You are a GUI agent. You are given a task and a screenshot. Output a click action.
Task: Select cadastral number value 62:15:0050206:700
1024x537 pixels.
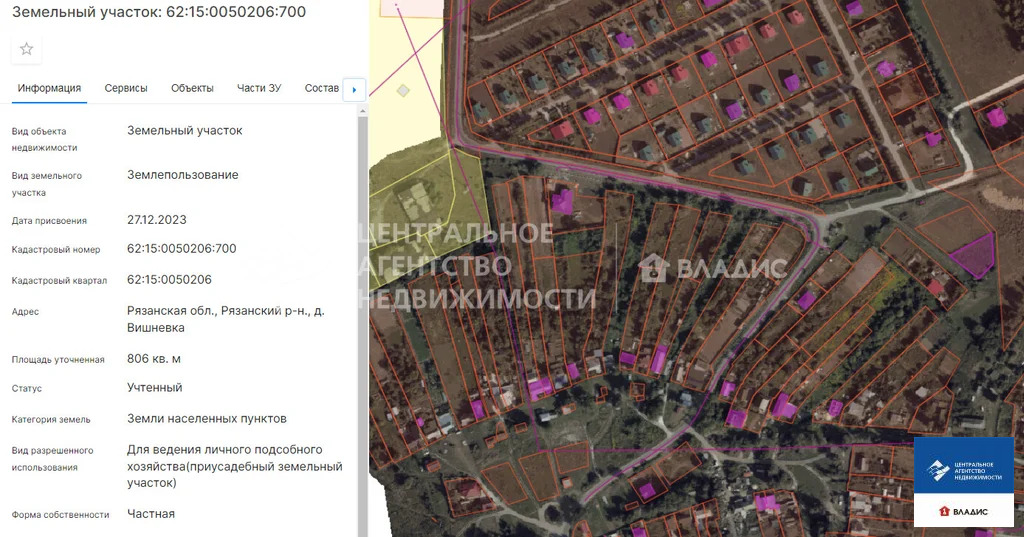pos(182,248)
